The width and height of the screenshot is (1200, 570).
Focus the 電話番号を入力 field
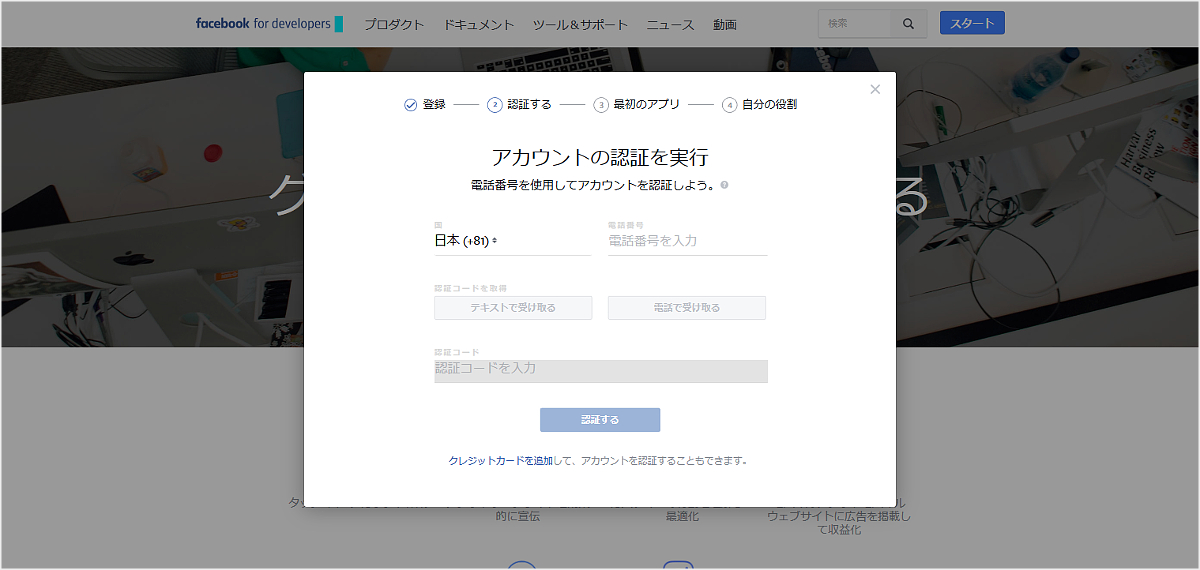pos(687,241)
